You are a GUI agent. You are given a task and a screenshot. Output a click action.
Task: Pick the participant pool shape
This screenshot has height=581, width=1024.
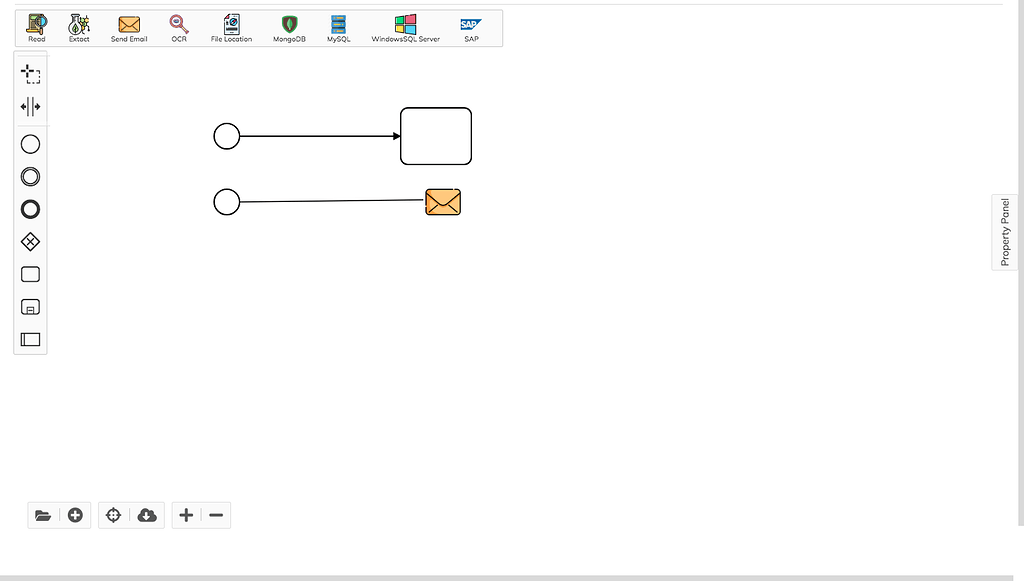(30, 339)
